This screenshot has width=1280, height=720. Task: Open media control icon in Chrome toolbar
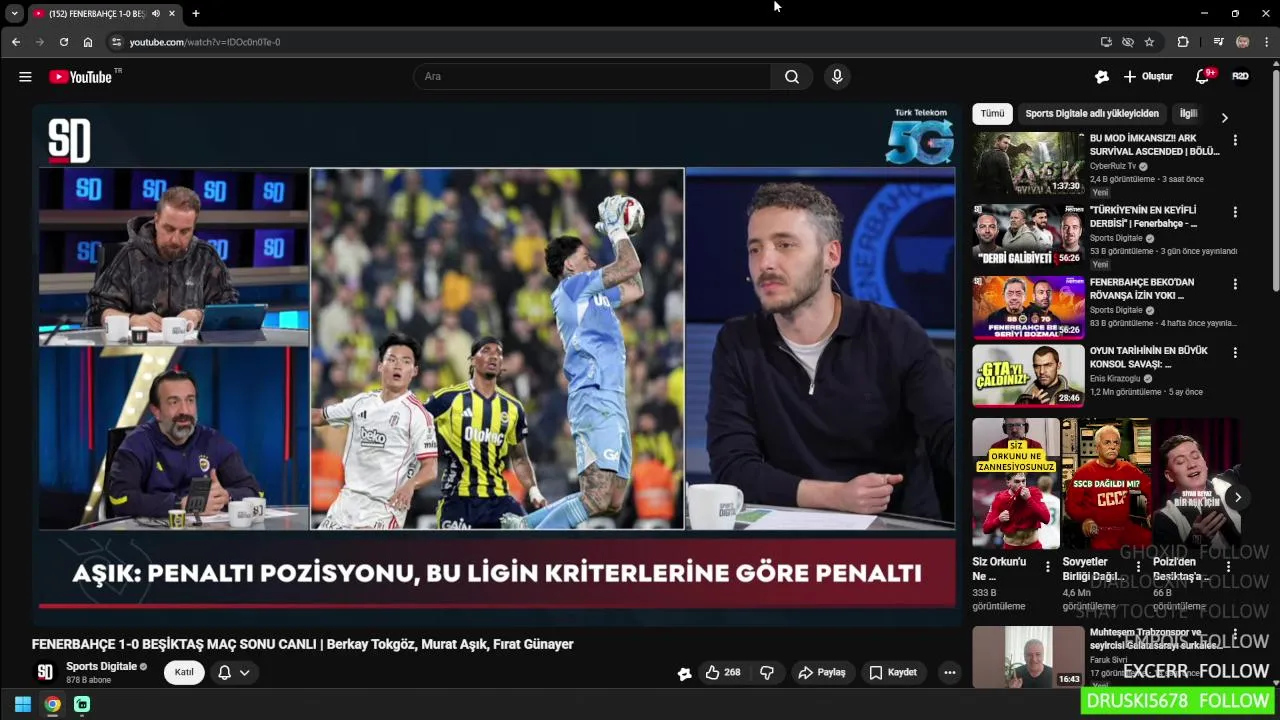(x=1218, y=42)
